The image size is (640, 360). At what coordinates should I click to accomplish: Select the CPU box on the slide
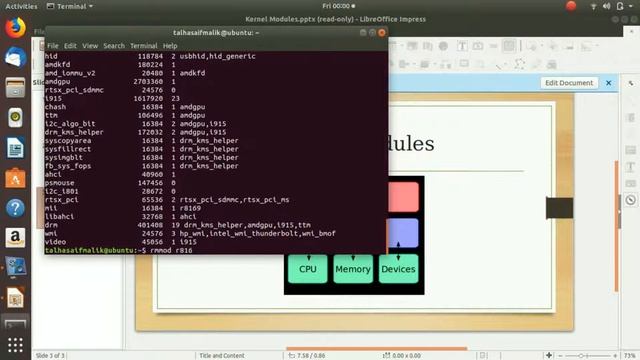pyautogui.click(x=308, y=269)
